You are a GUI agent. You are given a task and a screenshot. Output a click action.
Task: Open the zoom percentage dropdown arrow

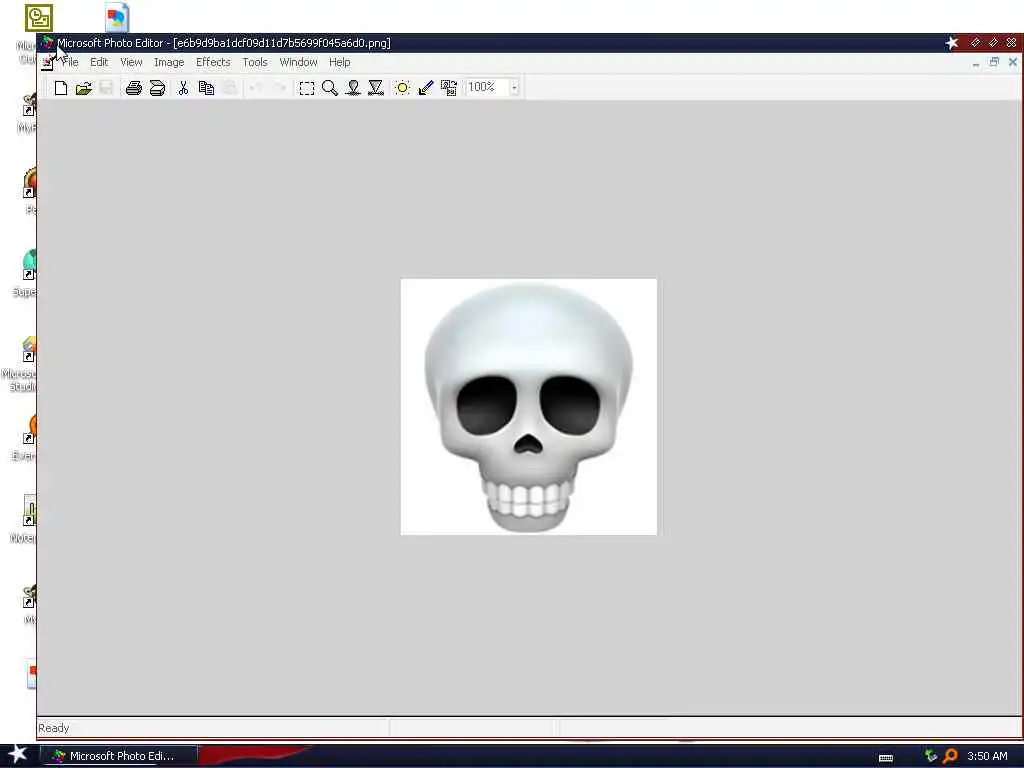coord(515,88)
